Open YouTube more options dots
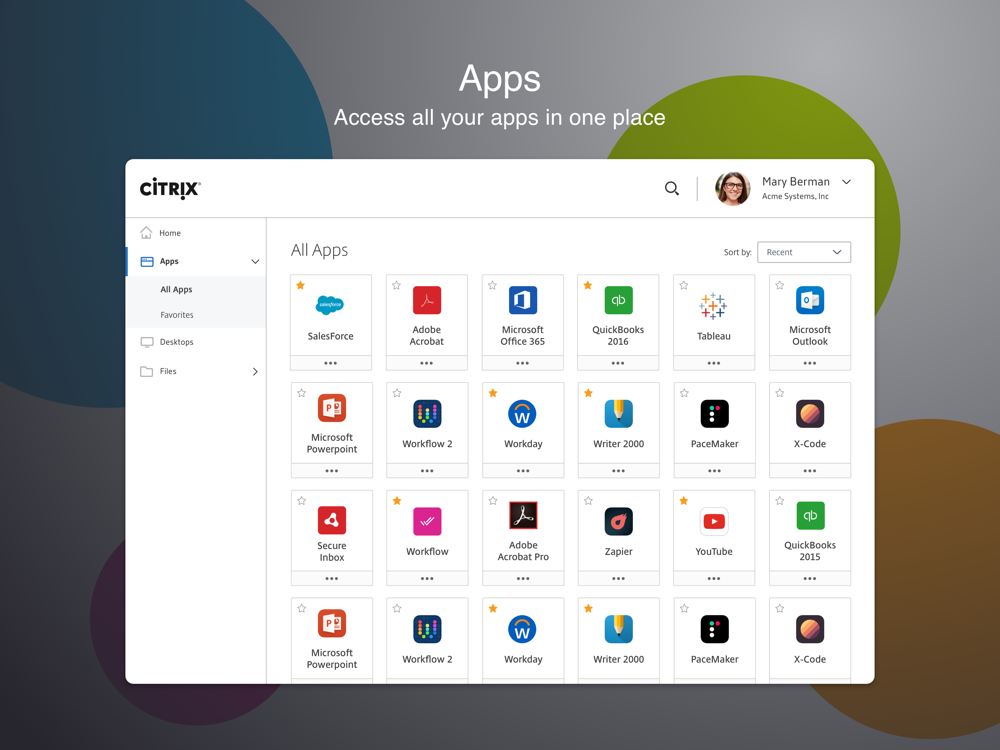The height and width of the screenshot is (750, 1000). click(x=714, y=578)
